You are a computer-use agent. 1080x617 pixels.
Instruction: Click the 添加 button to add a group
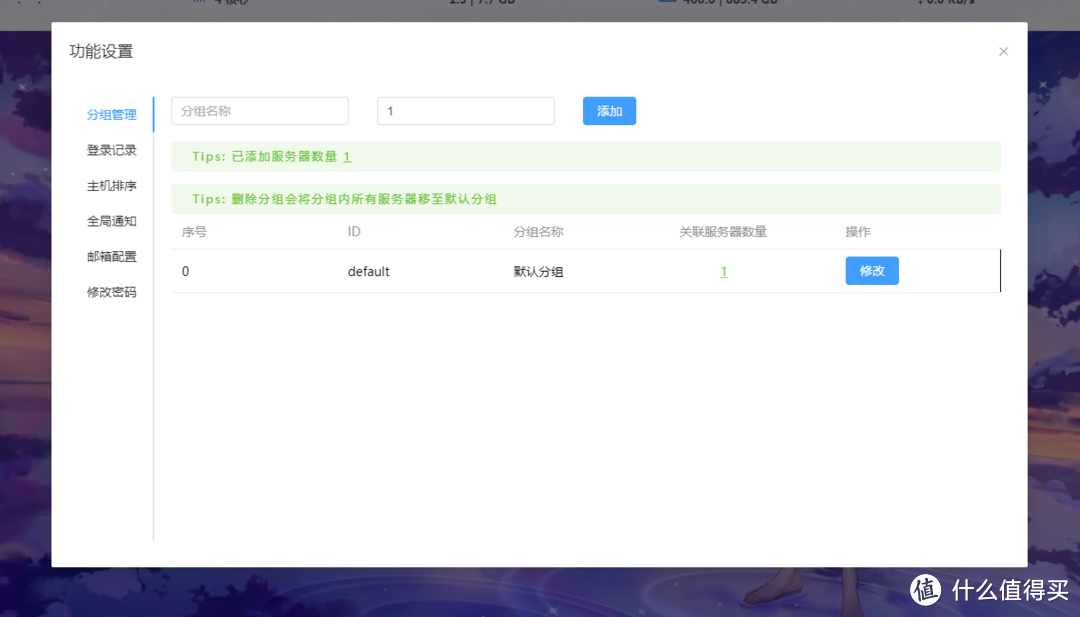point(609,111)
